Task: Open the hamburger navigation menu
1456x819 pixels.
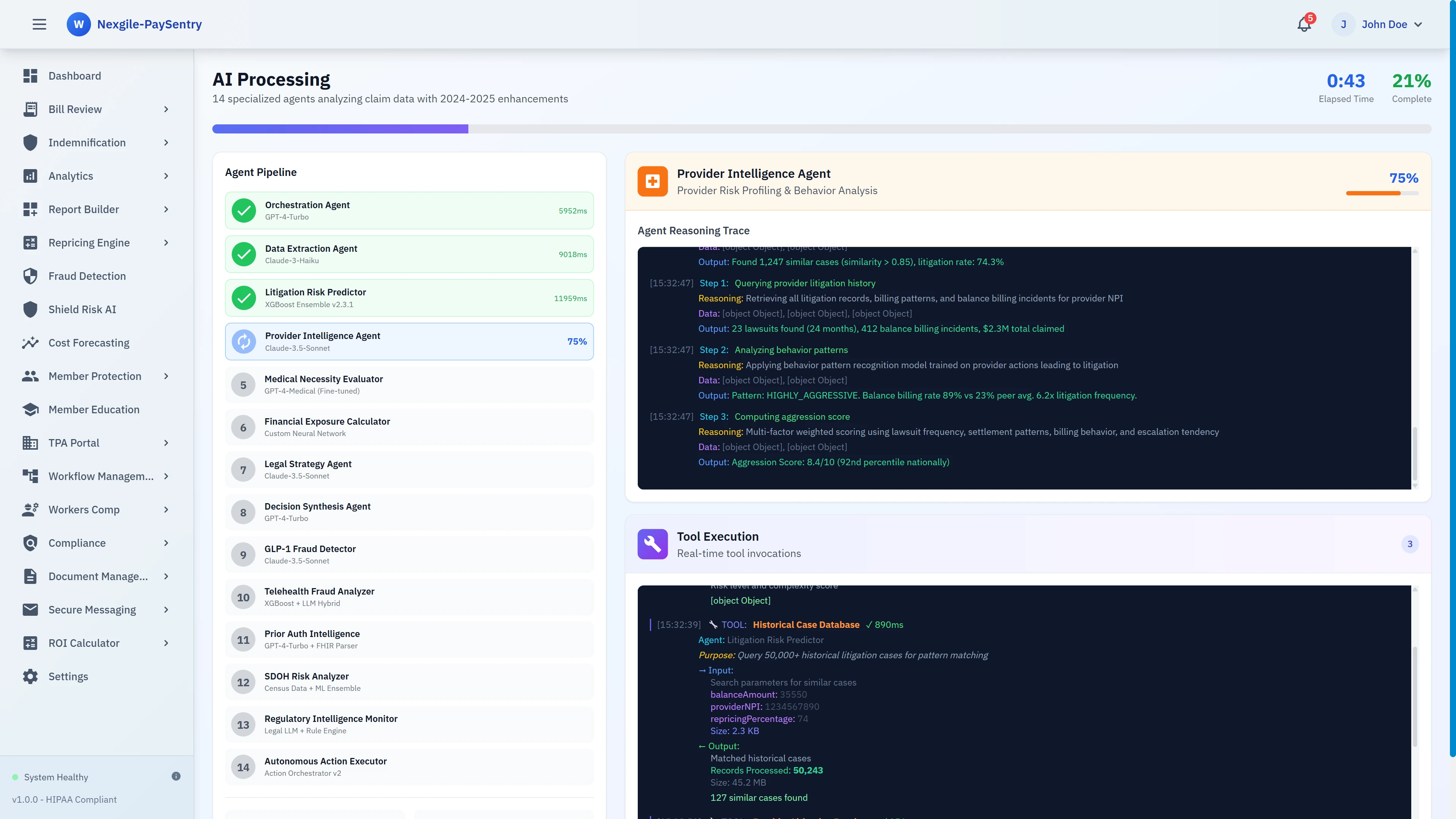Action: point(39,24)
